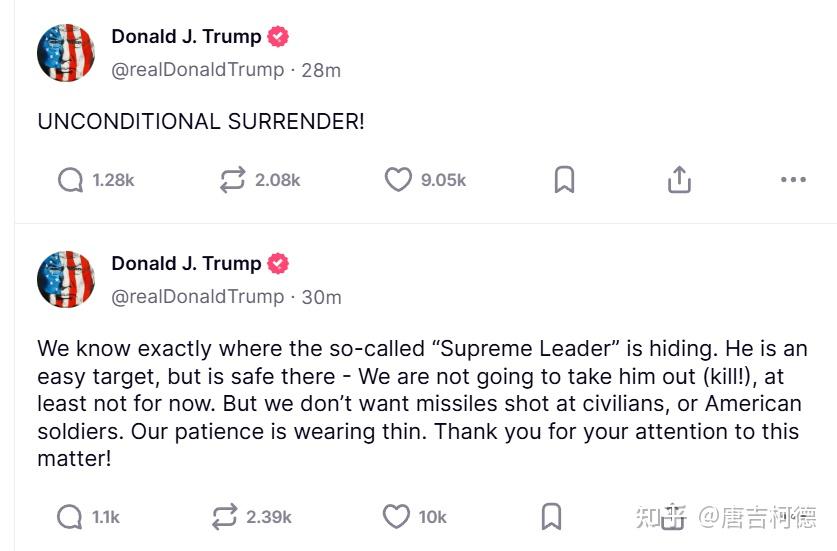The image size is (837, 551).
Task: Bookmark the UNCONDITIONAL SURRENDER post
Action: click(564, 179)
